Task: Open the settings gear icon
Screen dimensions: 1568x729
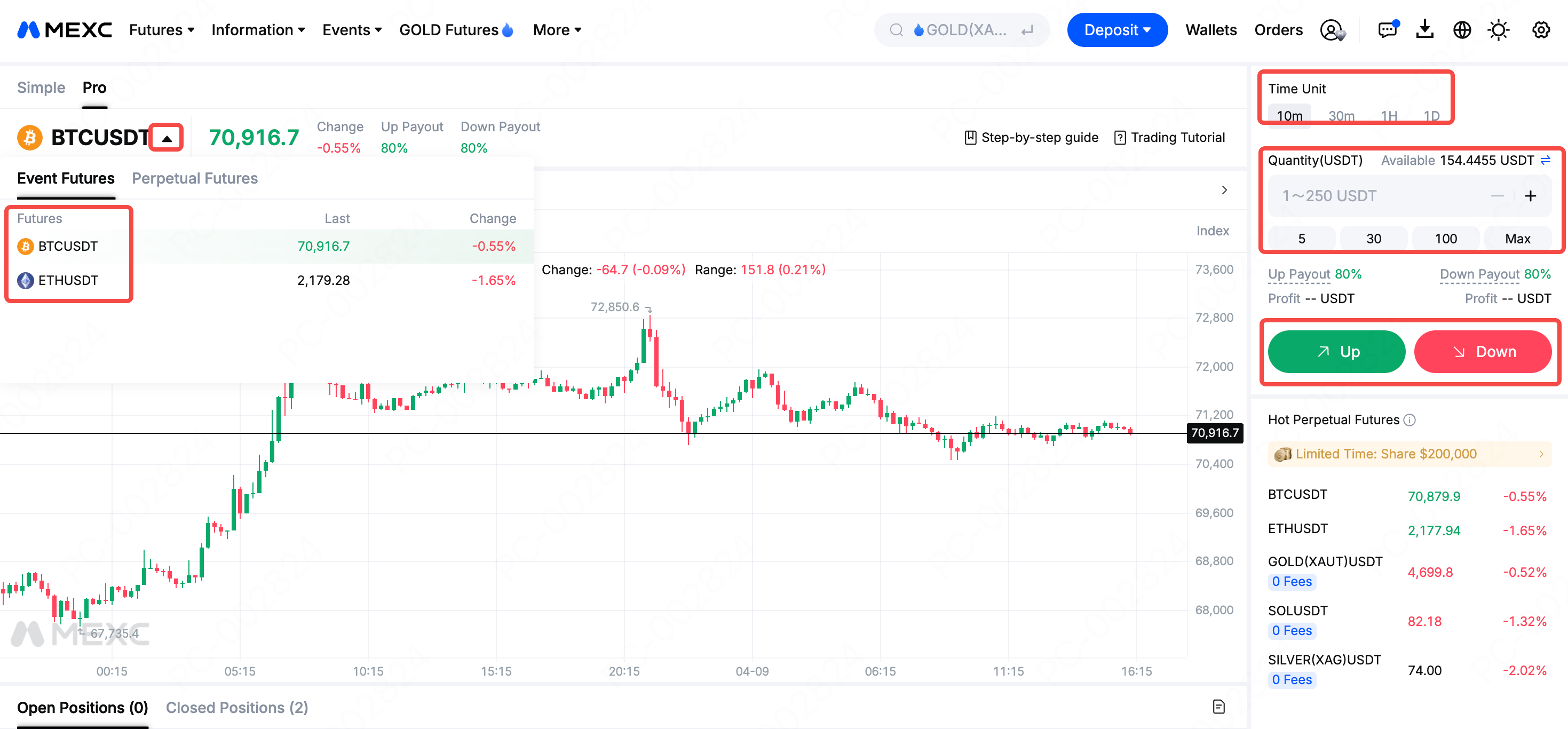Action: pyautogui.click(x=1541, y=30)
